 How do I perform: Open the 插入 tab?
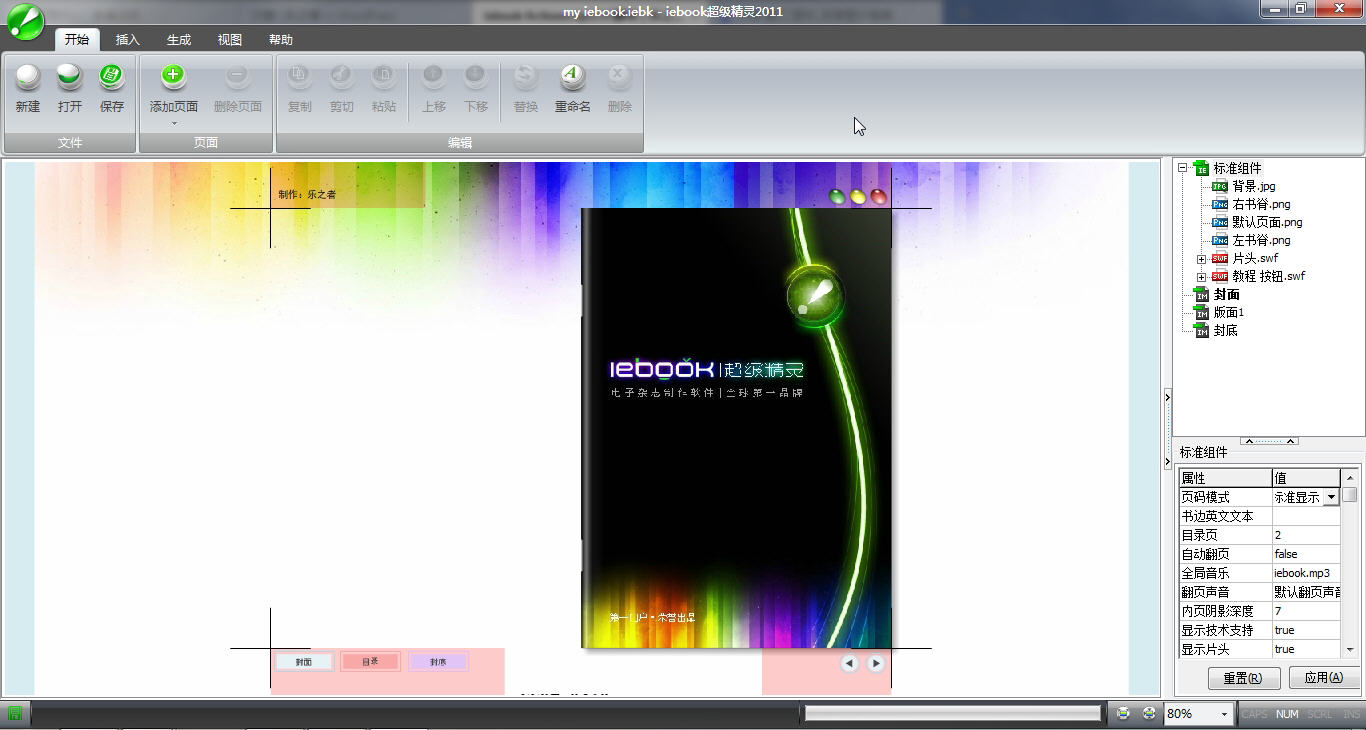click(128, 40)
